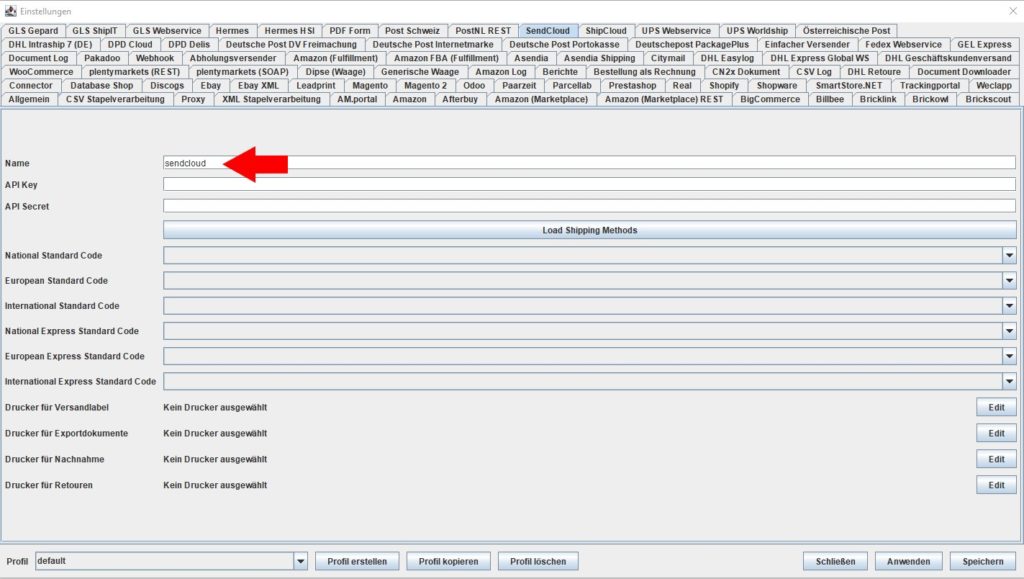Image resolution: width=1024 pixels, height=579 pixels.
Task: Close the Einstellungen window
Action: (x=1013, y=11)
